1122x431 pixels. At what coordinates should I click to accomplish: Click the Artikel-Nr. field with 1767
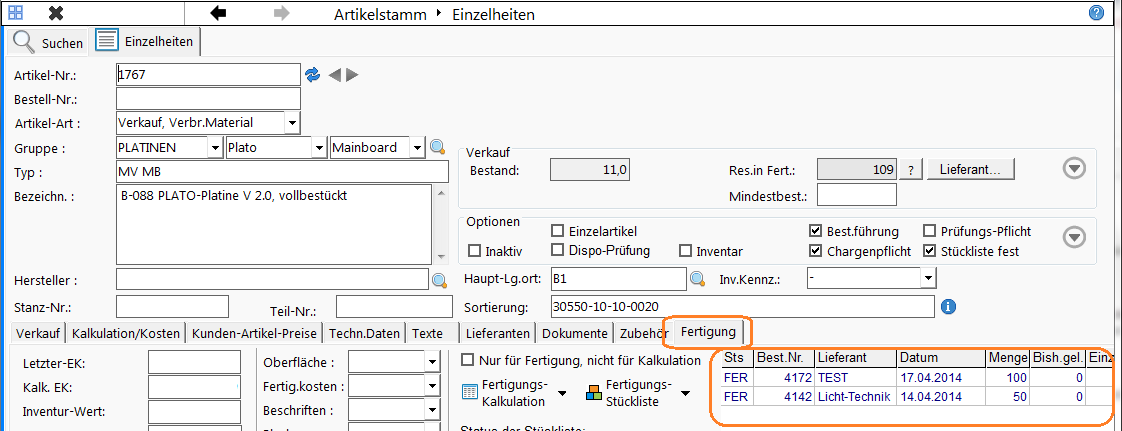coord(208,74)
